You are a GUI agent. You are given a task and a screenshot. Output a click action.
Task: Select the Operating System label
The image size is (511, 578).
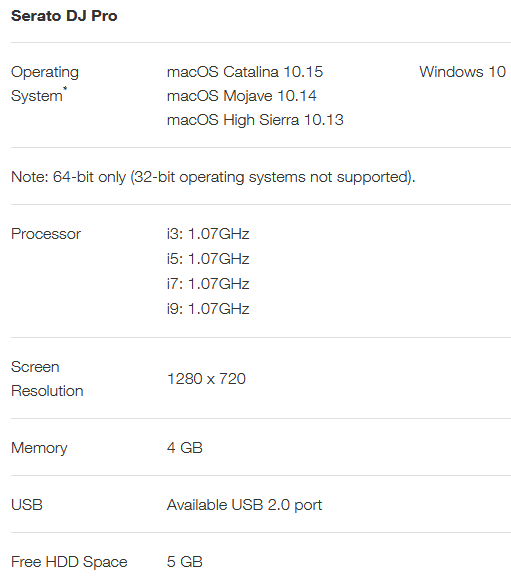[x=45, y=84]
